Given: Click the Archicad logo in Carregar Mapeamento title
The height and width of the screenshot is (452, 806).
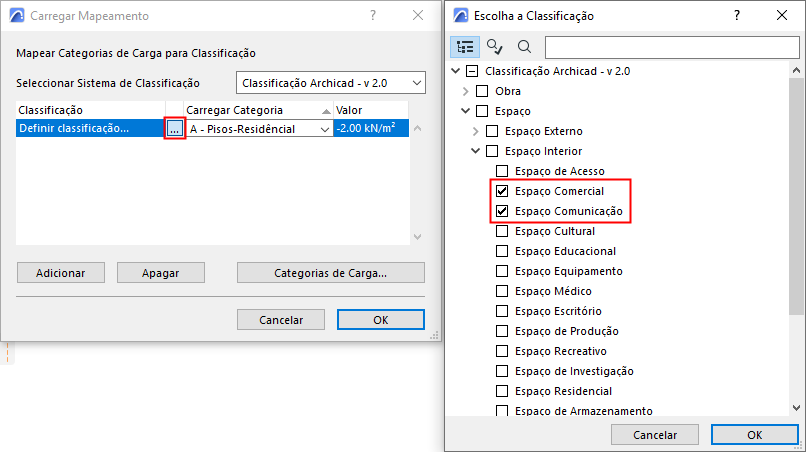Looking at the screenshot, I should [x=17, y=16].
